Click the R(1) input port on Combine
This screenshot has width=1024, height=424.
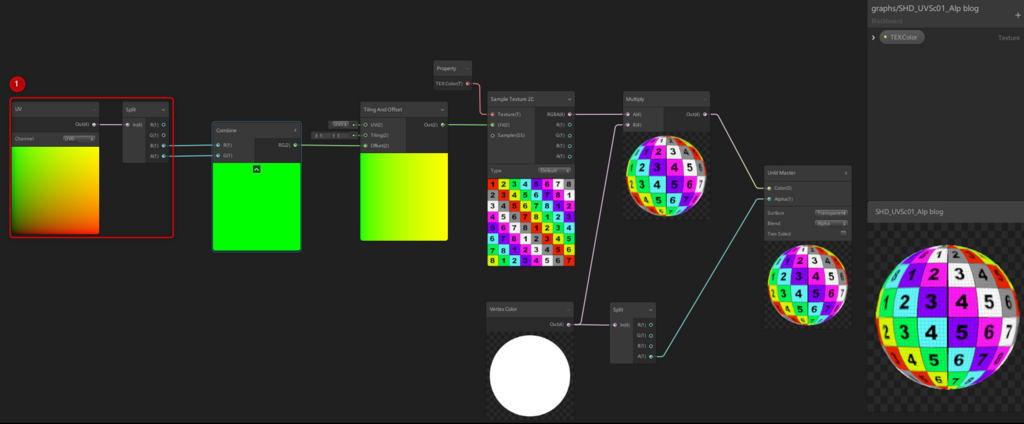pos(218,145)
